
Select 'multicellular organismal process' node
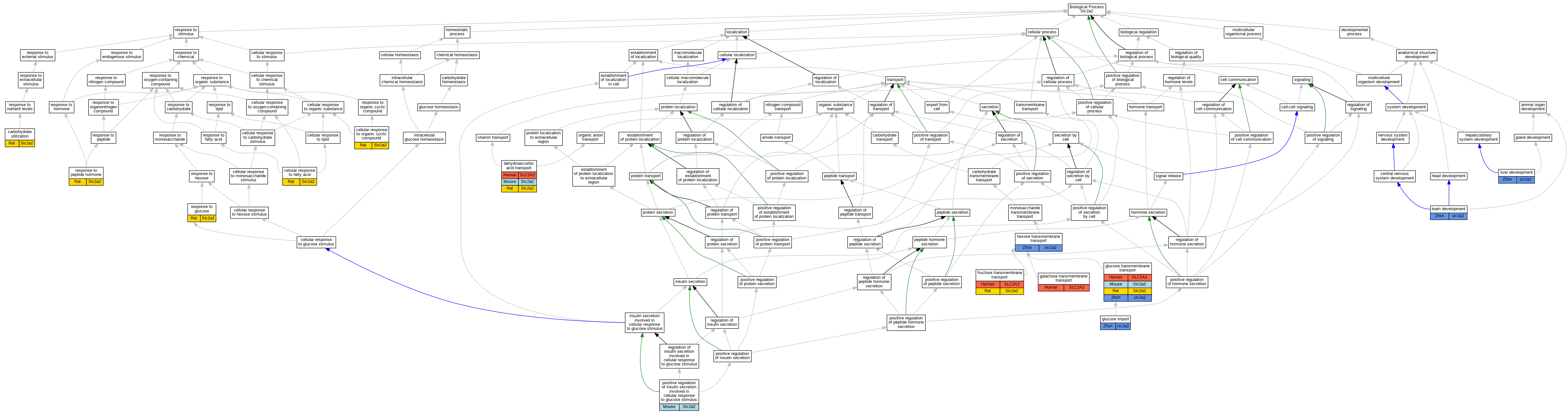coord(1243,32)
